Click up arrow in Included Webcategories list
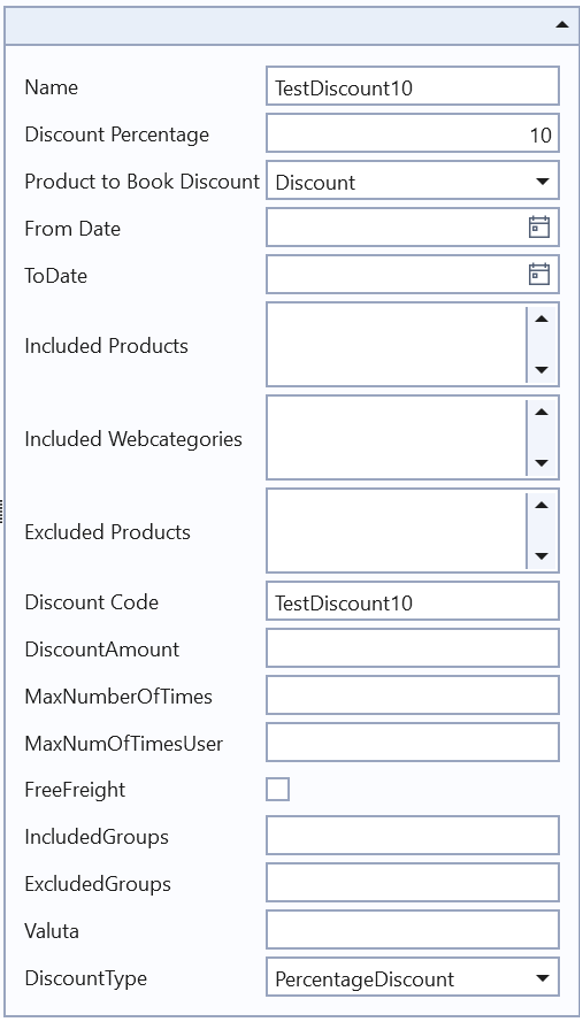Screen dimensions: 580x1018 [x=542, y=412]
